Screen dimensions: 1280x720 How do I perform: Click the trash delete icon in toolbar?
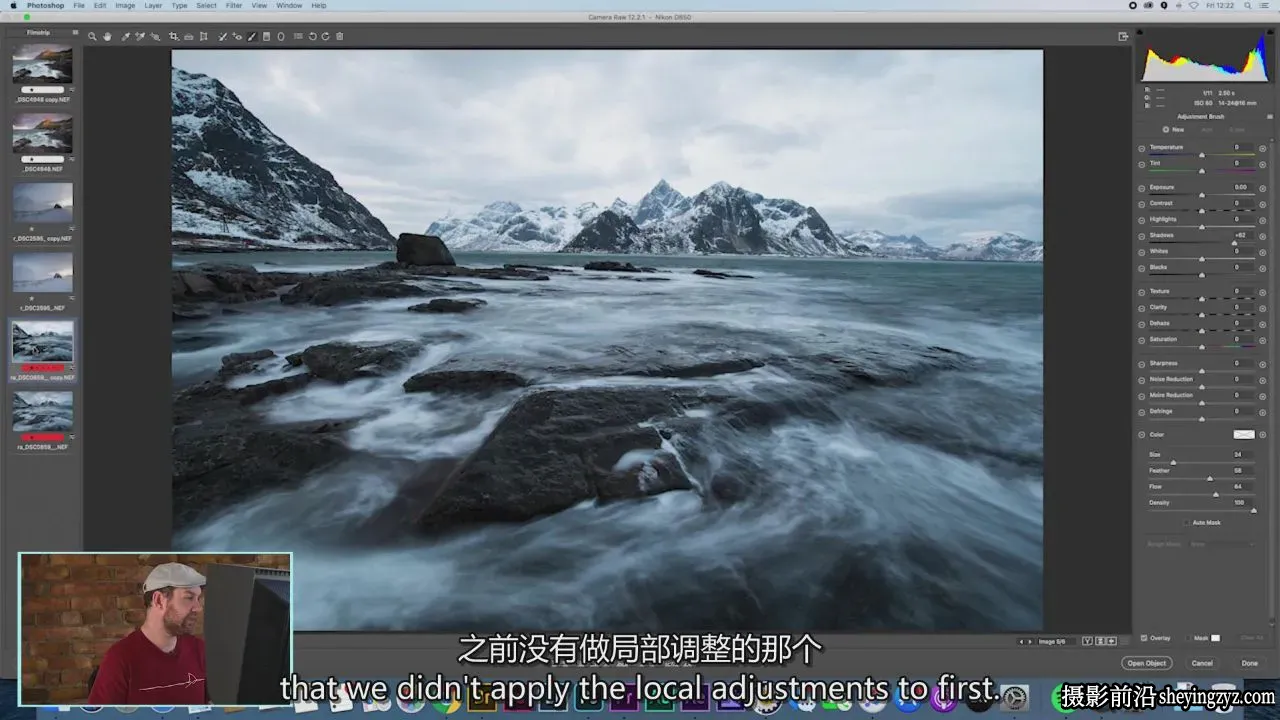[340, 36]
